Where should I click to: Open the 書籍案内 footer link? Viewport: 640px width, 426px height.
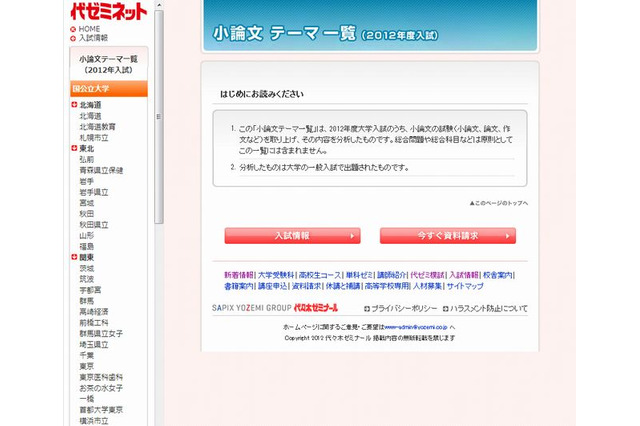[239, 286]
